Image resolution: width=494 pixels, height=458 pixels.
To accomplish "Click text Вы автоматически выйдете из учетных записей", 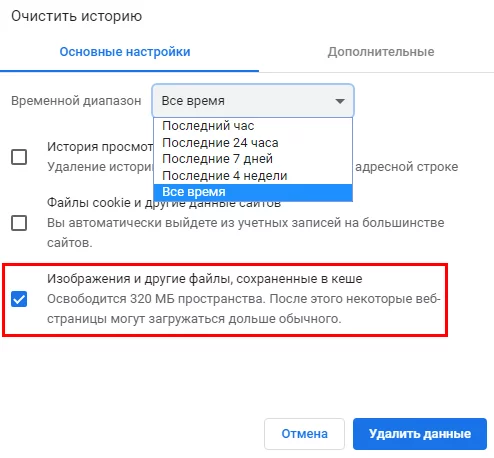I will click(195, 223).
